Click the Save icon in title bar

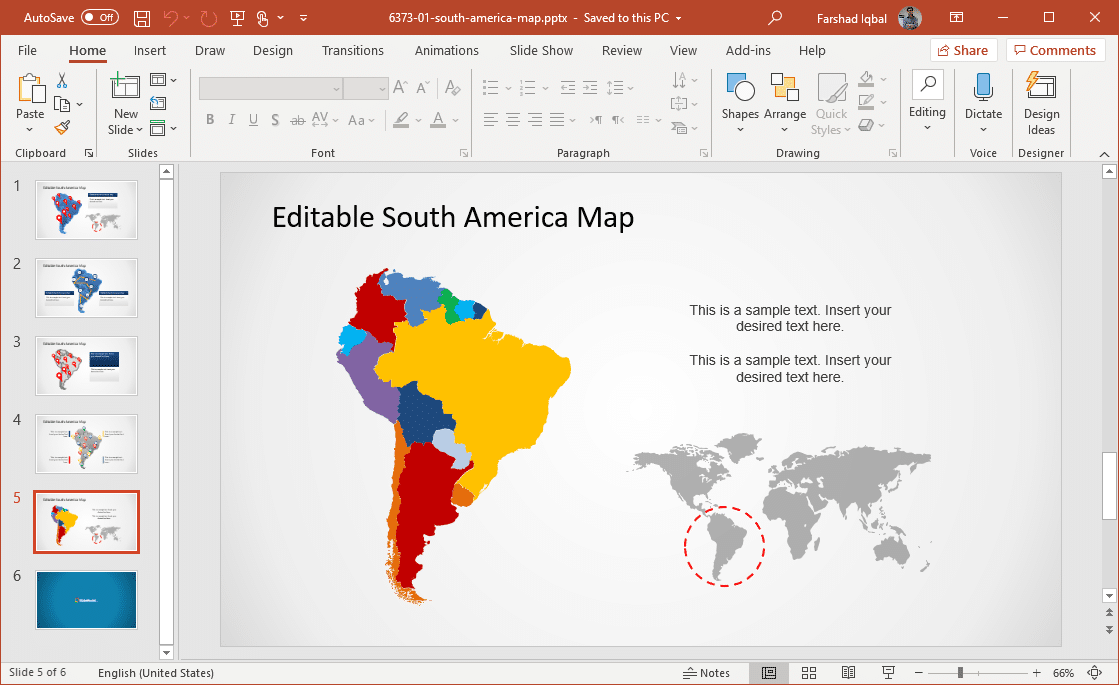(142, 18)
